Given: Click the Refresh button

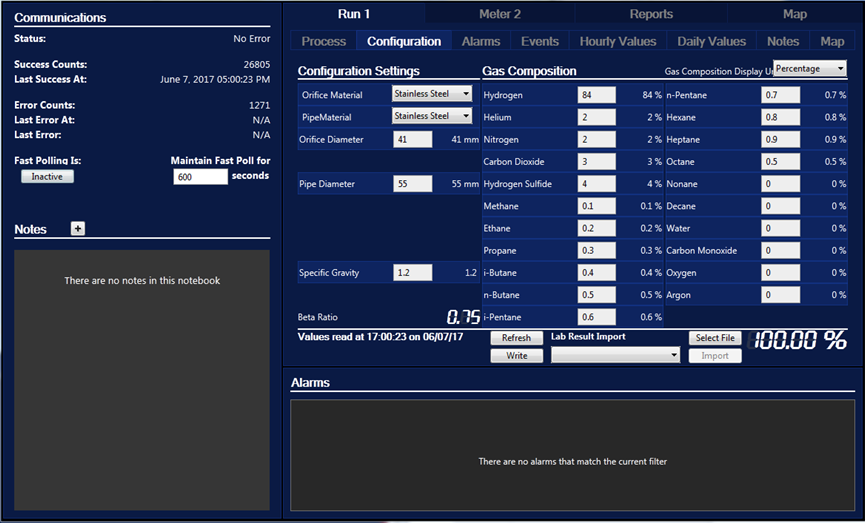Looking at the screenshot, I should (516, 338).
